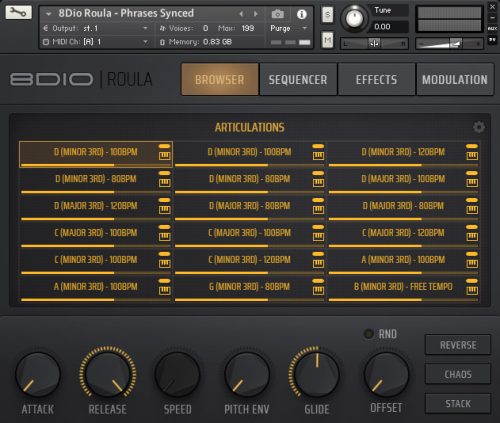Screen dimensions: 500x423
Task: Click keyboard icon of B (MINOR 3RD) - FREE TEMPO
Action: pyautogui.click(x=472, y=291)
